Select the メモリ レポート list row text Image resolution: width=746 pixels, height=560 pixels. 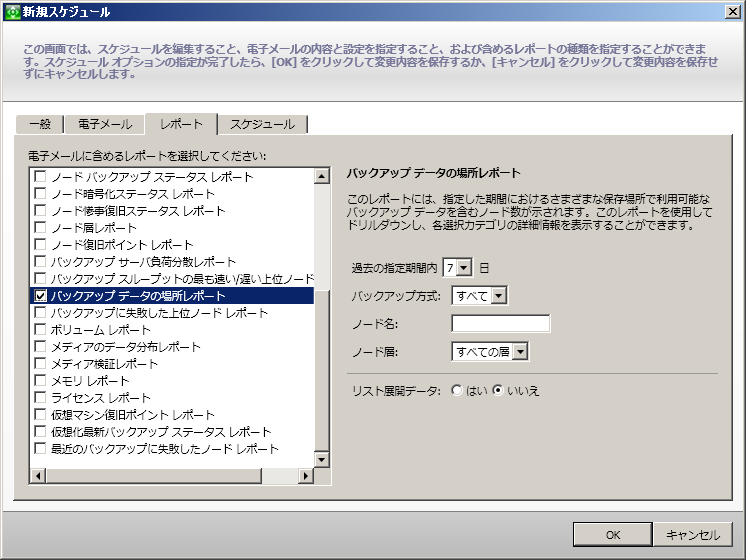click(x=90, y=381)
